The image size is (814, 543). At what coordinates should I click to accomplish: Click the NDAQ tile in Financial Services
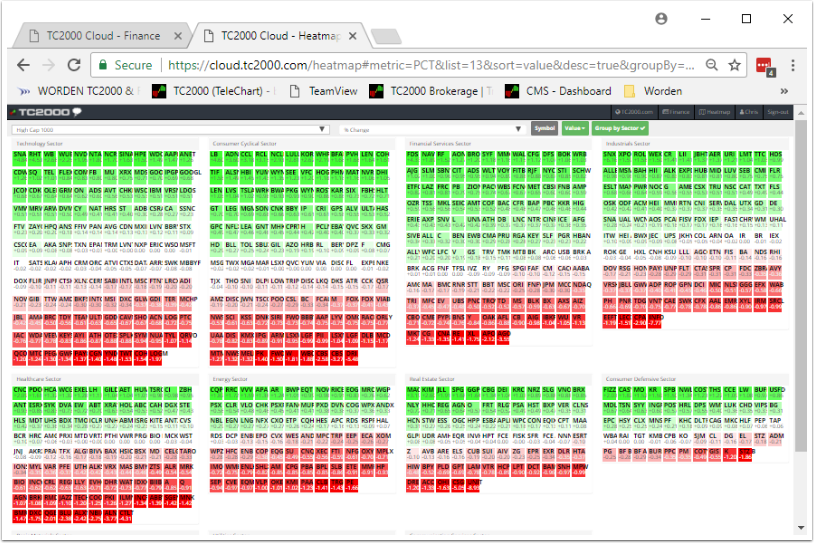pyautogui.click(x=580, y=288)
